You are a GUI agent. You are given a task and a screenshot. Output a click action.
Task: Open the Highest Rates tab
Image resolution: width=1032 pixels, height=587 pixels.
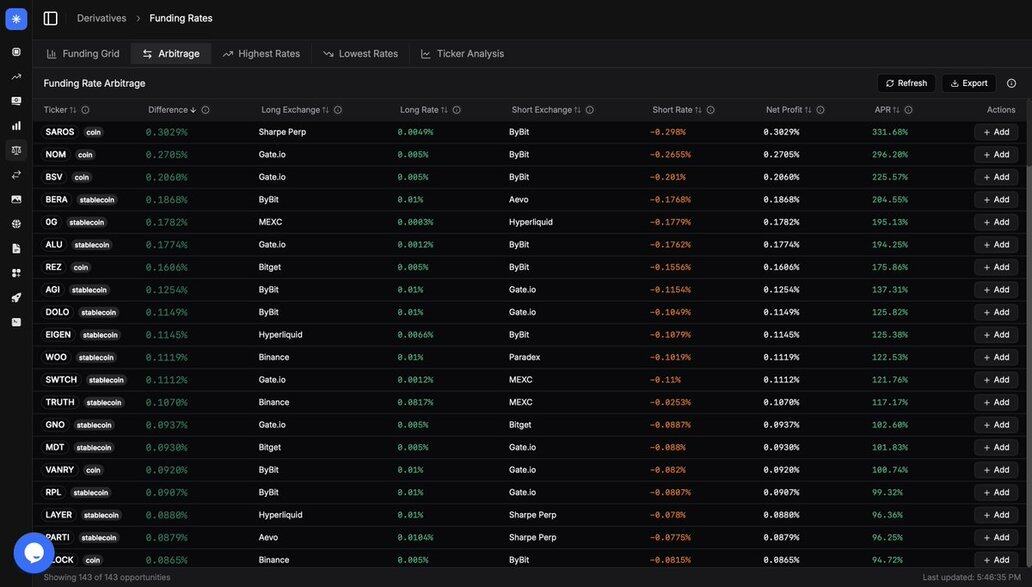[261, 54]
